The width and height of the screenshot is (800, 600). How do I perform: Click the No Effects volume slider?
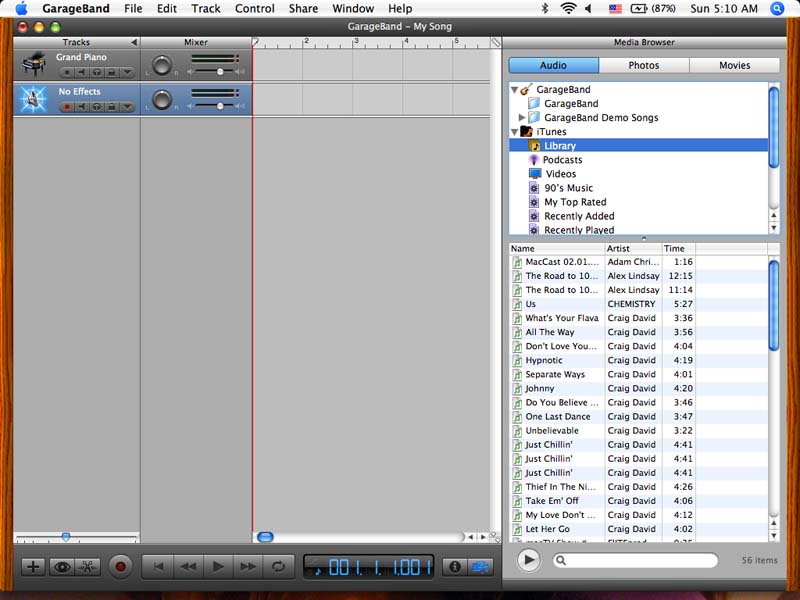point(220,106)
